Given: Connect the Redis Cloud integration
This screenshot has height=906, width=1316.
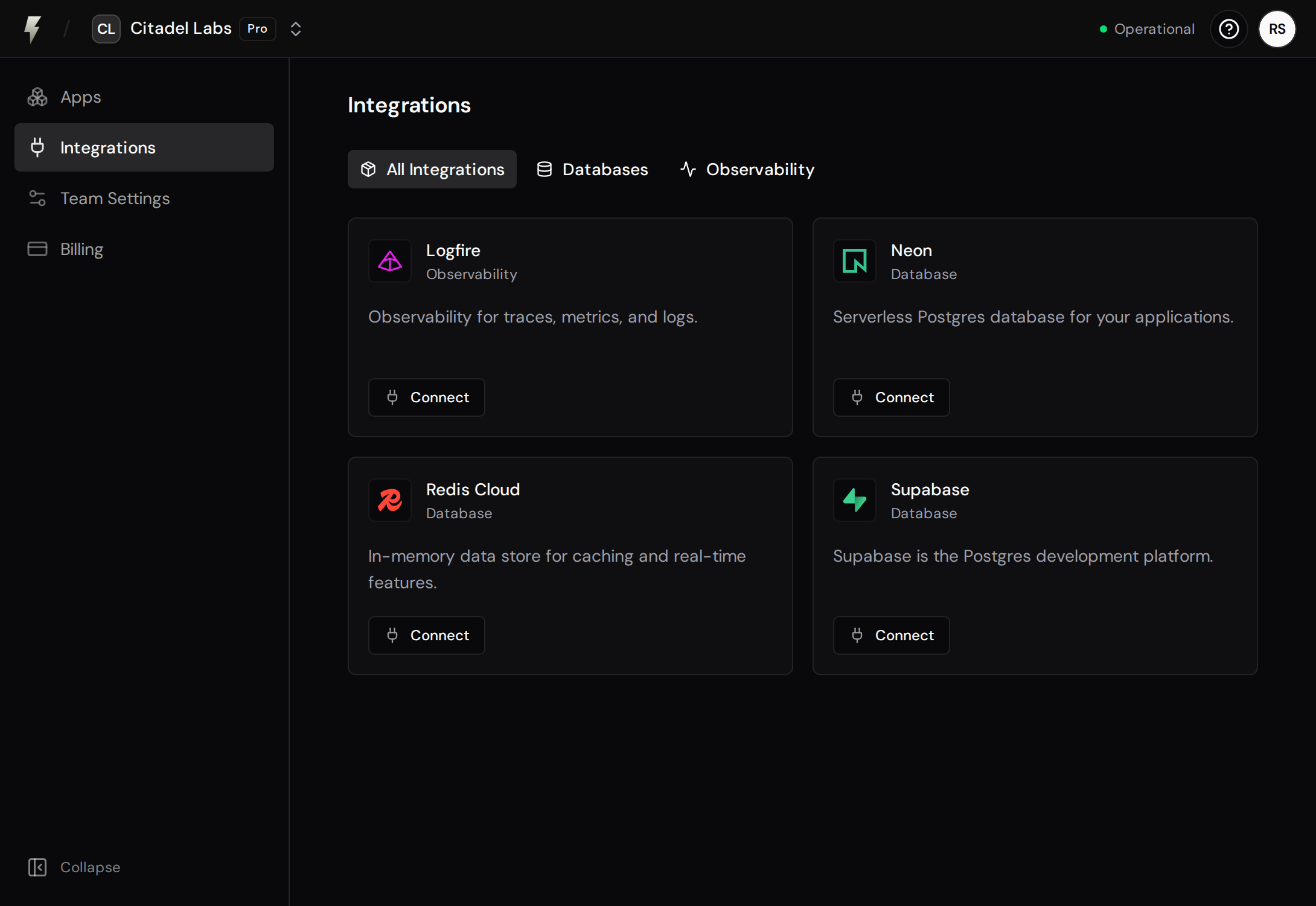Looking at the screenshot, I should 427,635.
